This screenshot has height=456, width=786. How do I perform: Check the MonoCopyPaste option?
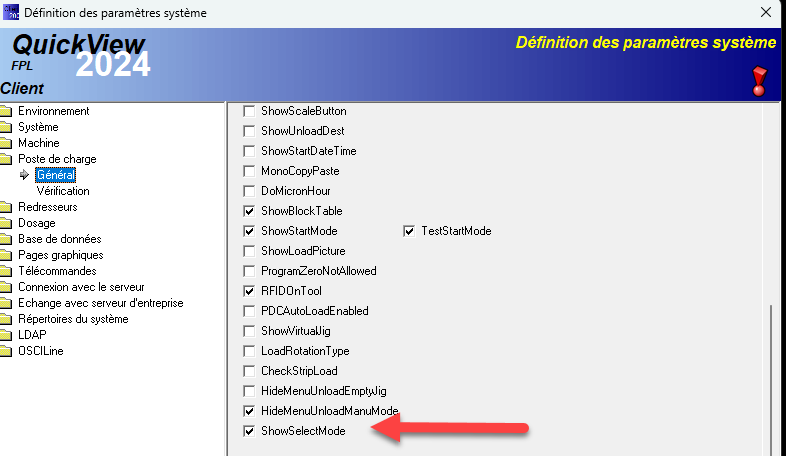coord(249,171)
